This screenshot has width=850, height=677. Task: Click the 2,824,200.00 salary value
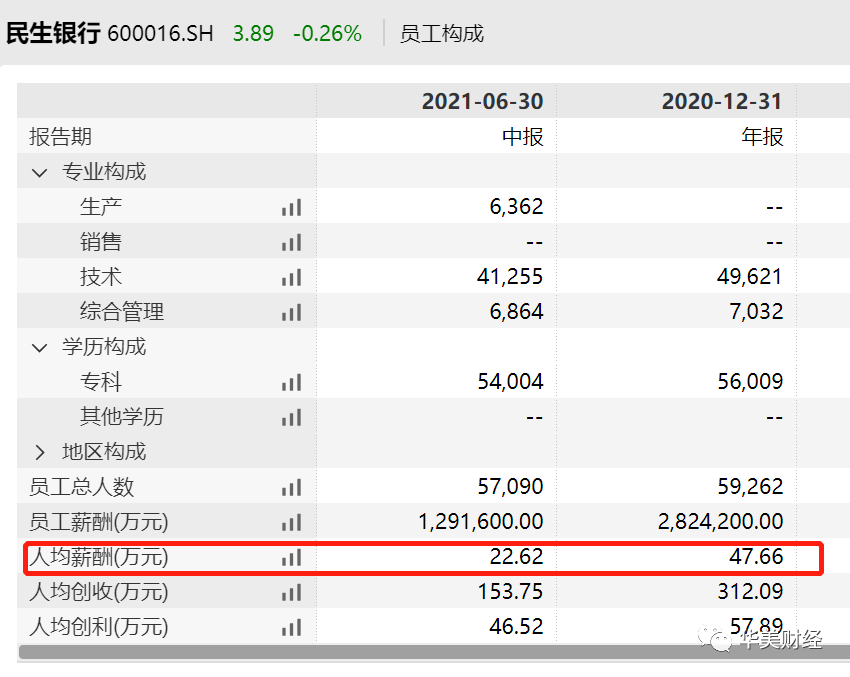(x=720, y=521)
